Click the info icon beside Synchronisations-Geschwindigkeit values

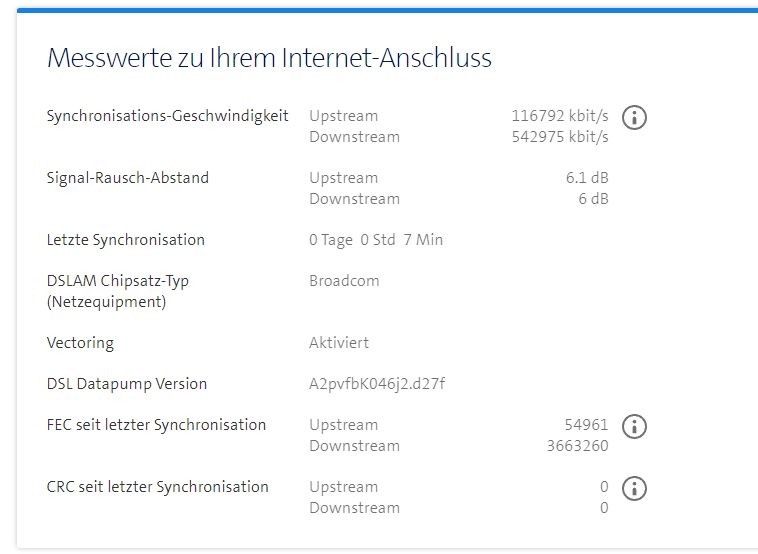click(x=635, y=117)
